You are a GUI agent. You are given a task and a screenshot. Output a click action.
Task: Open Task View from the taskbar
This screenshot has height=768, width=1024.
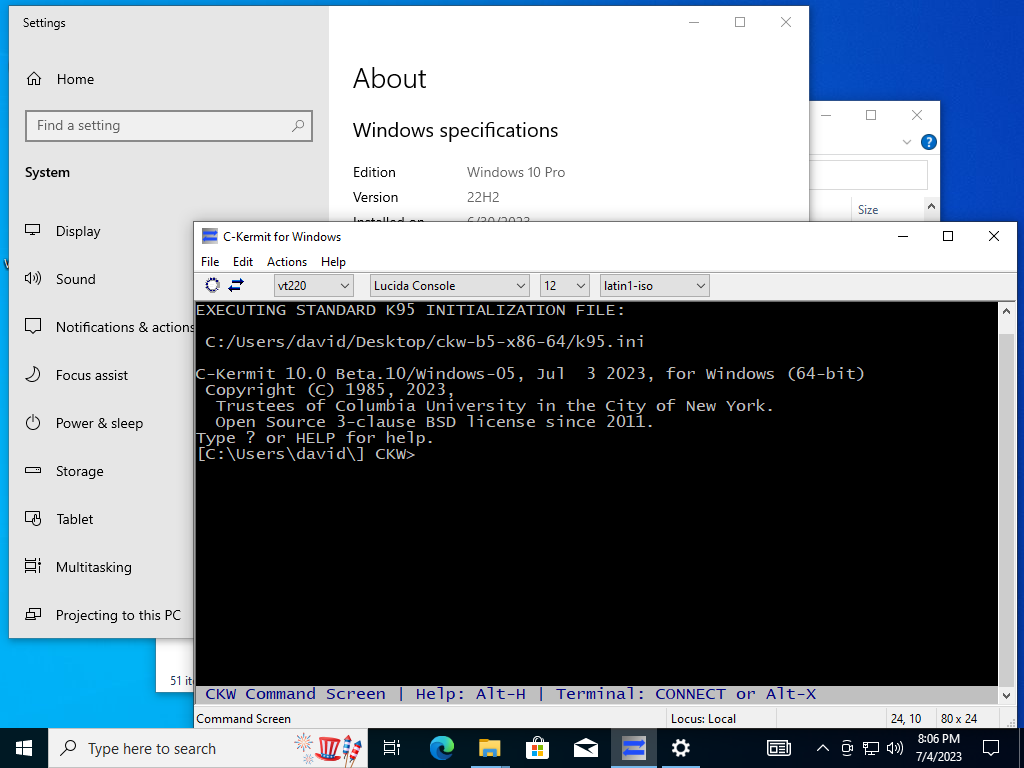392,748
